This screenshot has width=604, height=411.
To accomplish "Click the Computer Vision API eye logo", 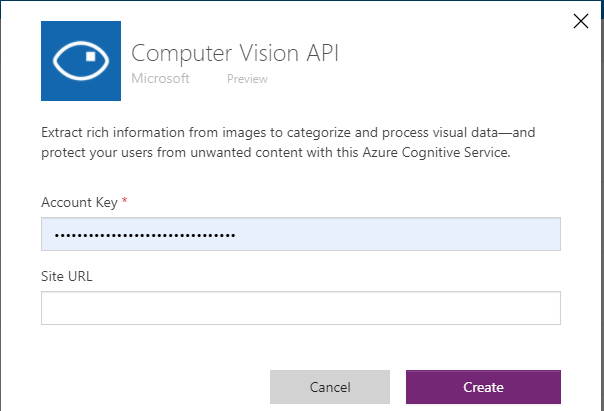I will (x=81, y=61).
